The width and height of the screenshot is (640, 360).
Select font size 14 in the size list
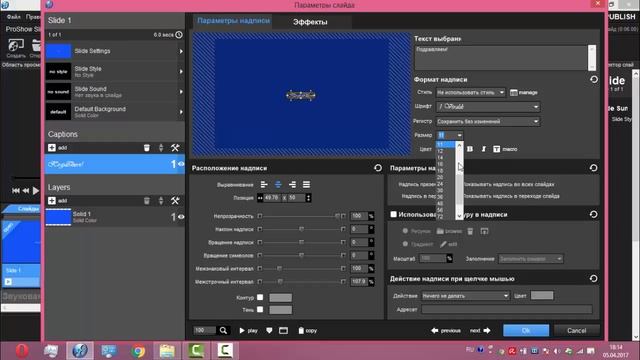pyautogui.click(x=440, y=158)
